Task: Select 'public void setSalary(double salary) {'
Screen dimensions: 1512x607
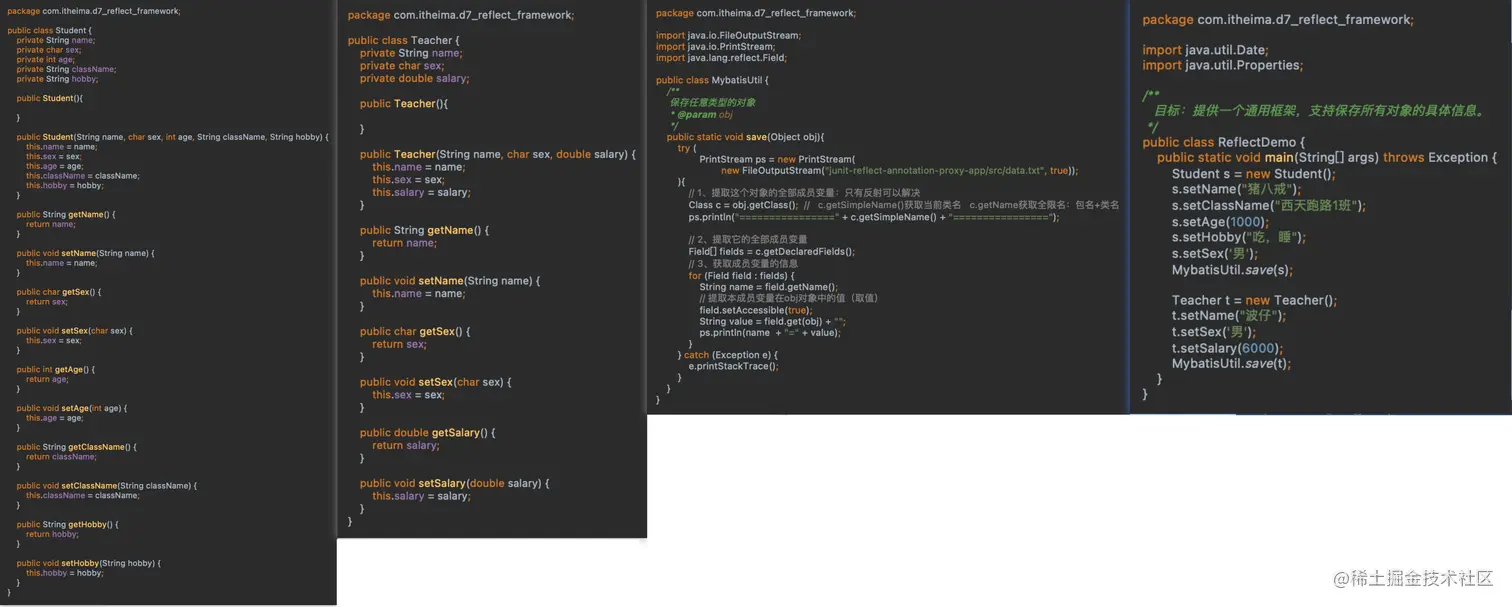Action: click(x=455, y=483)
